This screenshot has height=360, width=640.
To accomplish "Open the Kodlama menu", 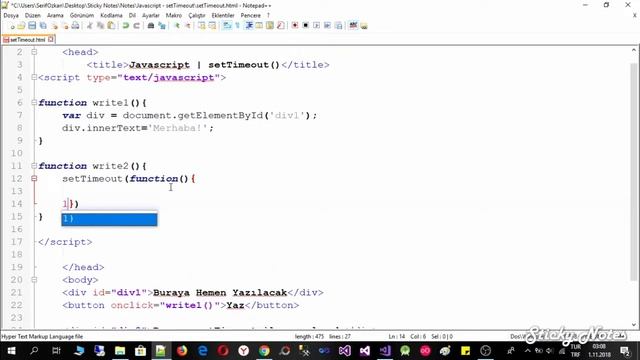I will [111, 15].
